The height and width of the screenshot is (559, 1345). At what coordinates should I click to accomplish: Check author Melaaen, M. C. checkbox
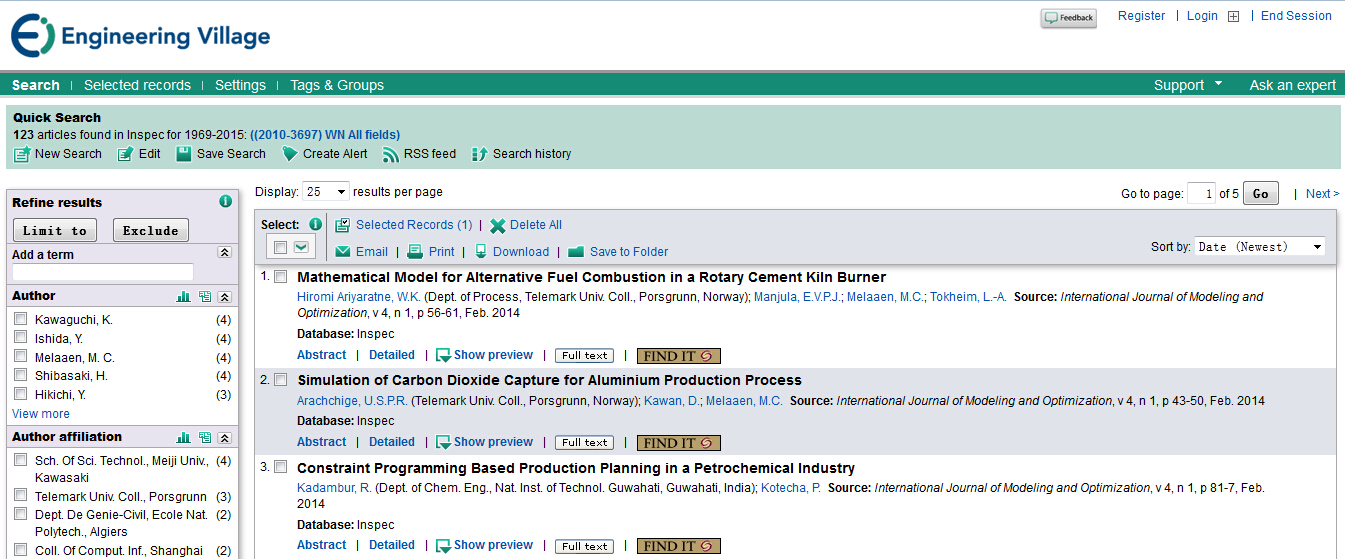(x=21, y=357)
